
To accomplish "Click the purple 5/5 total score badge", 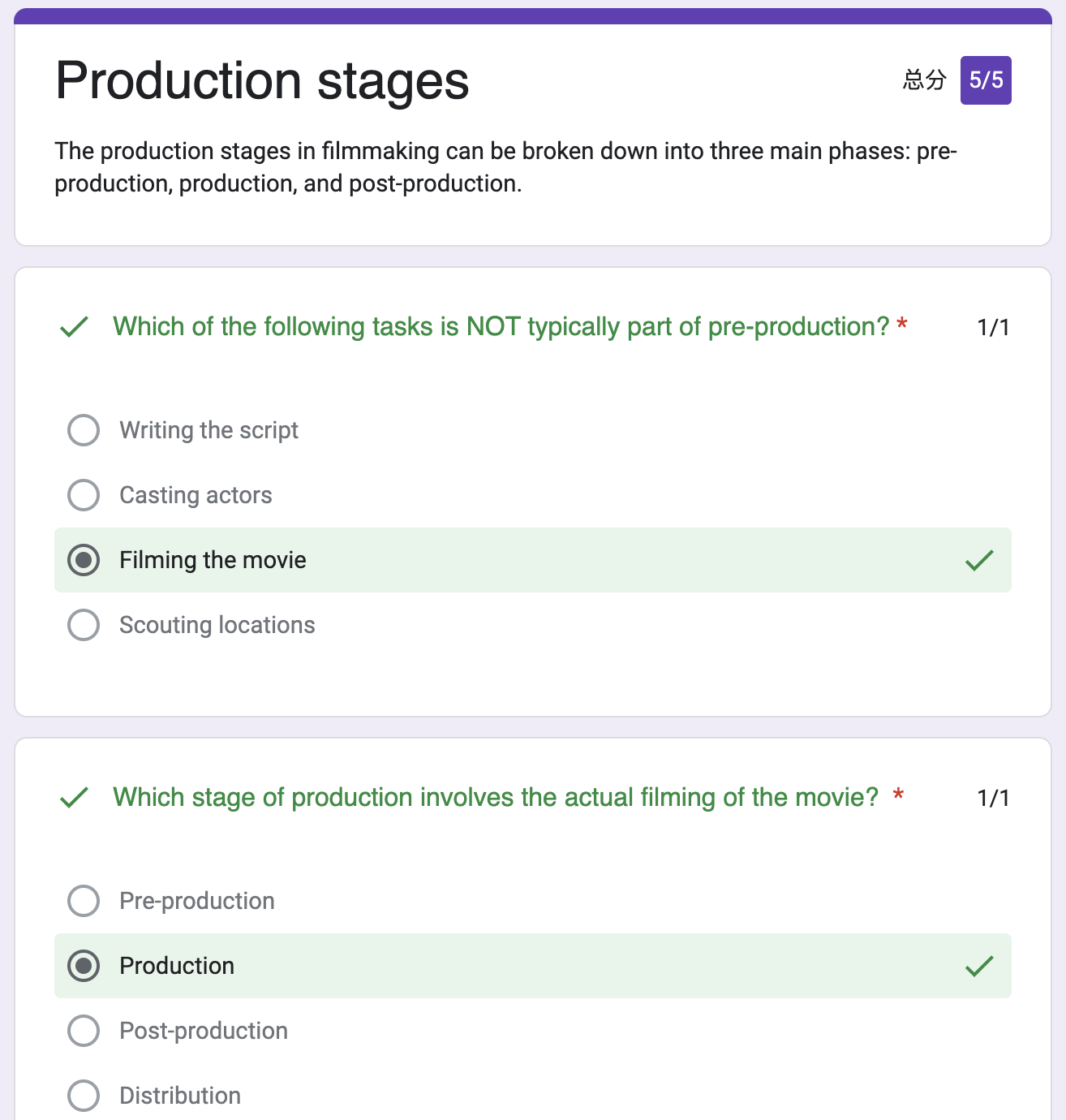I will pos(986,80).
